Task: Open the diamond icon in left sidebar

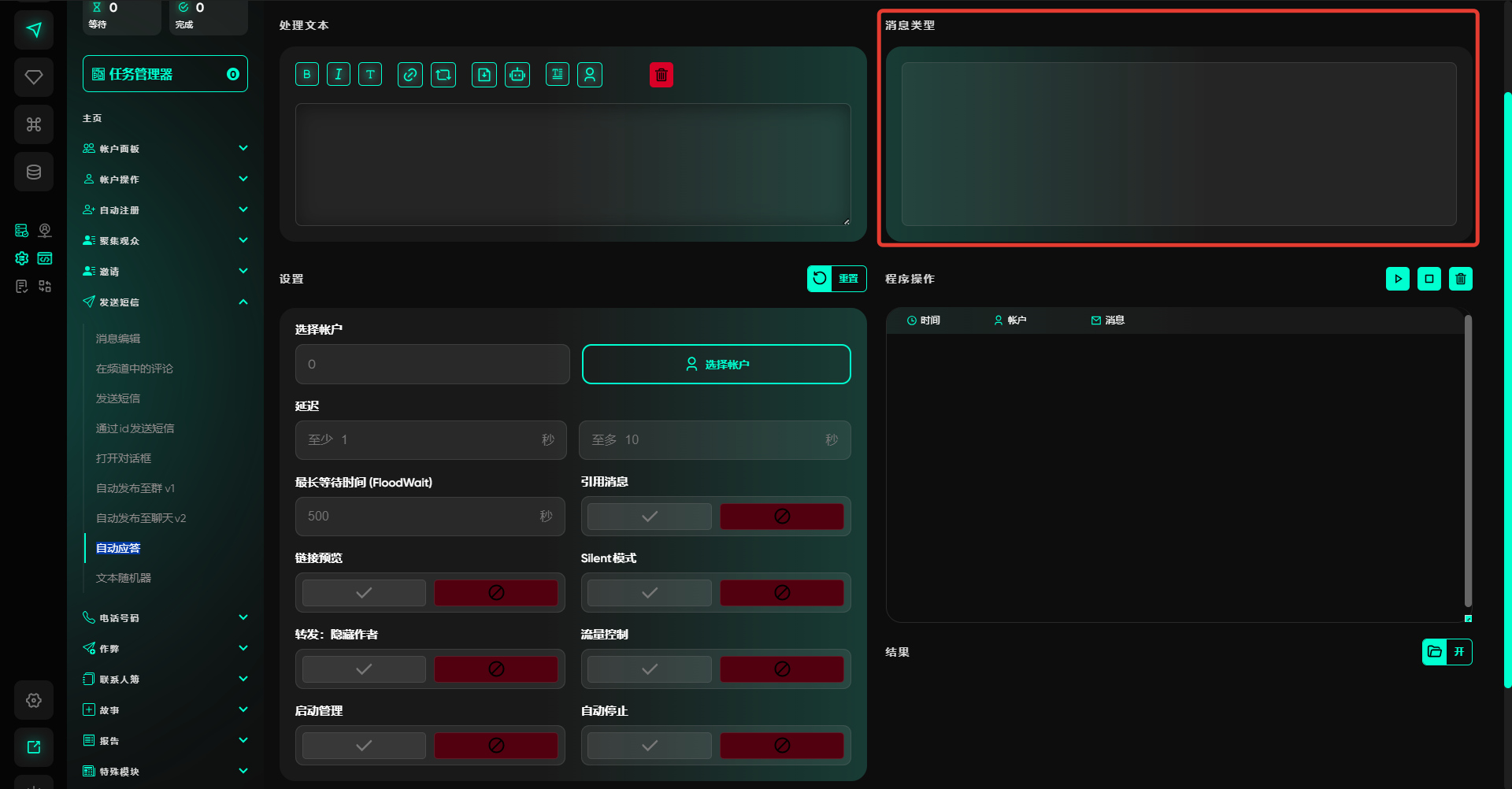Action: point(34,77)
